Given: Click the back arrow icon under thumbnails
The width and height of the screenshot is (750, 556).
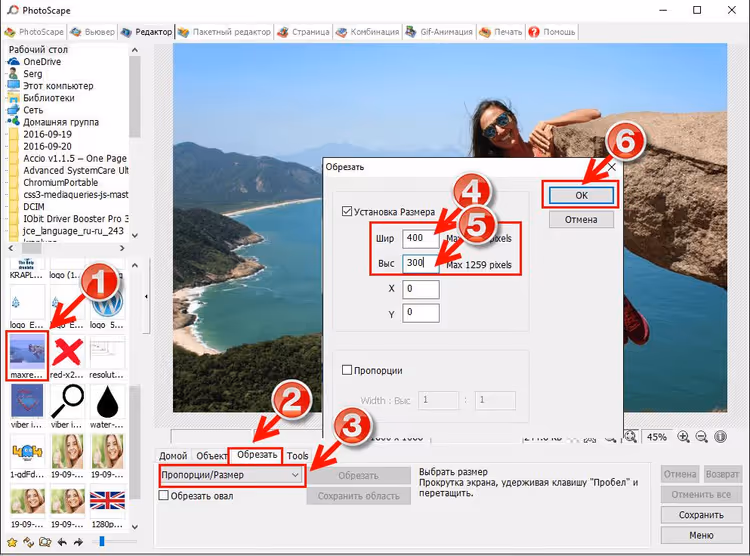Looking at the screenshot, I should [62, 542].
